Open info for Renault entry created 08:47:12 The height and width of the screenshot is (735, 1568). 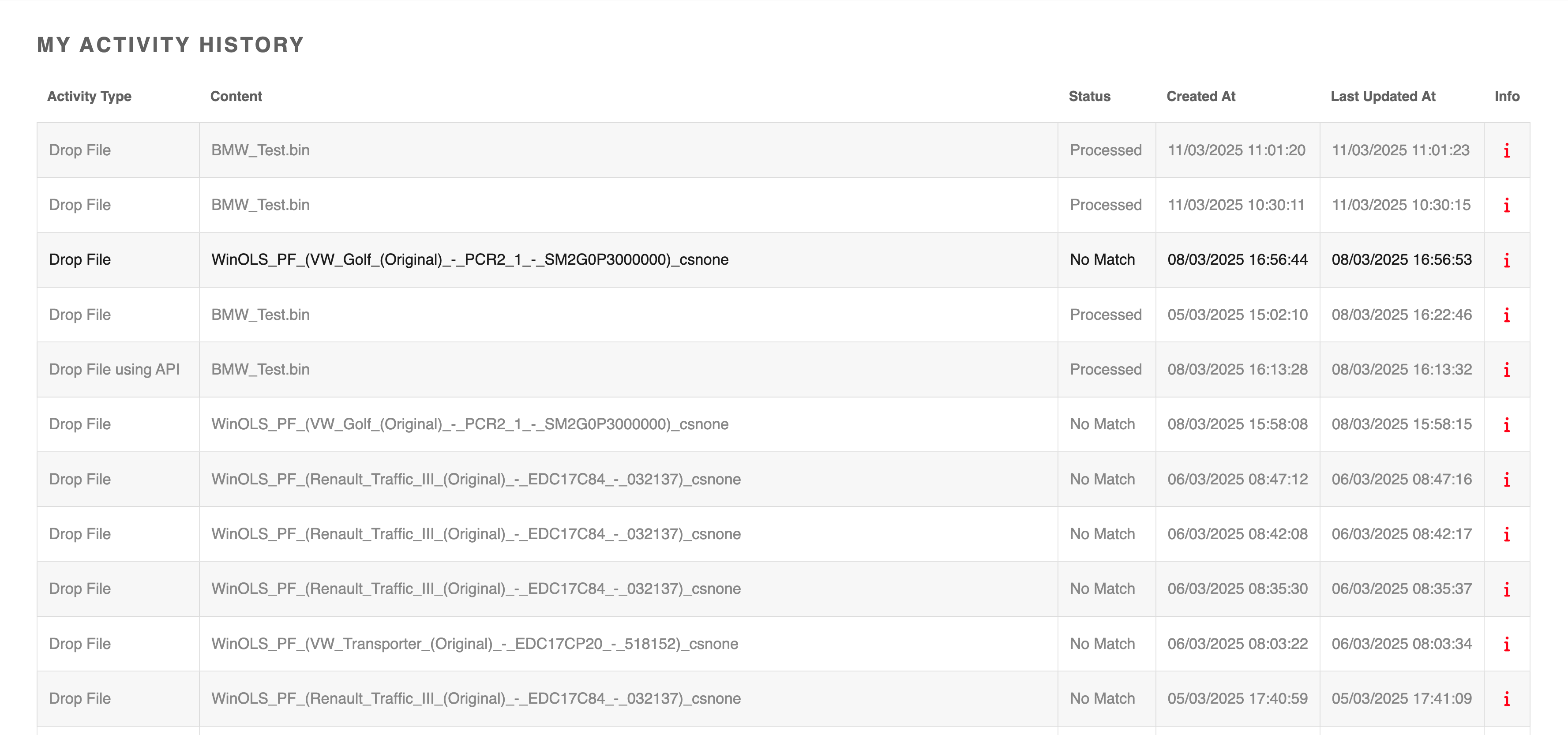tap(1507, 480)
